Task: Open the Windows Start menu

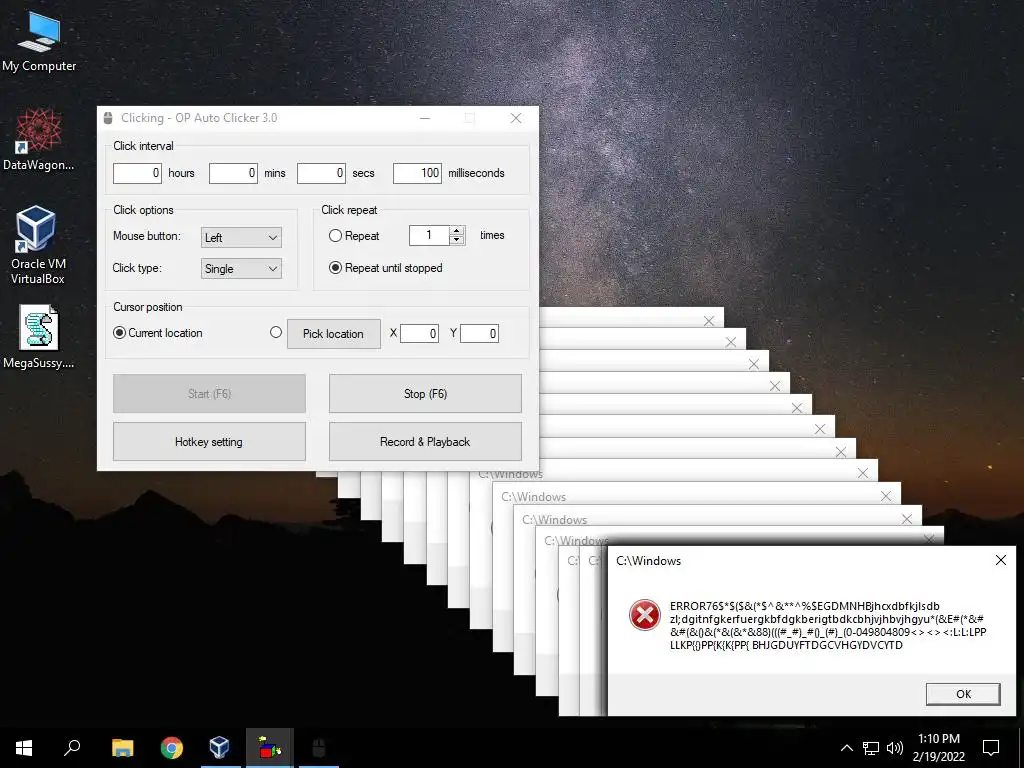Action: tap(24, 748)
